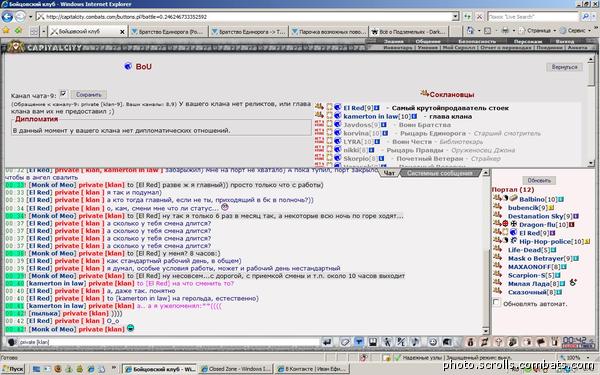The image size is (600, 375).
Task: Click the Quick Tabs grid icon
Action: point(34,31)
